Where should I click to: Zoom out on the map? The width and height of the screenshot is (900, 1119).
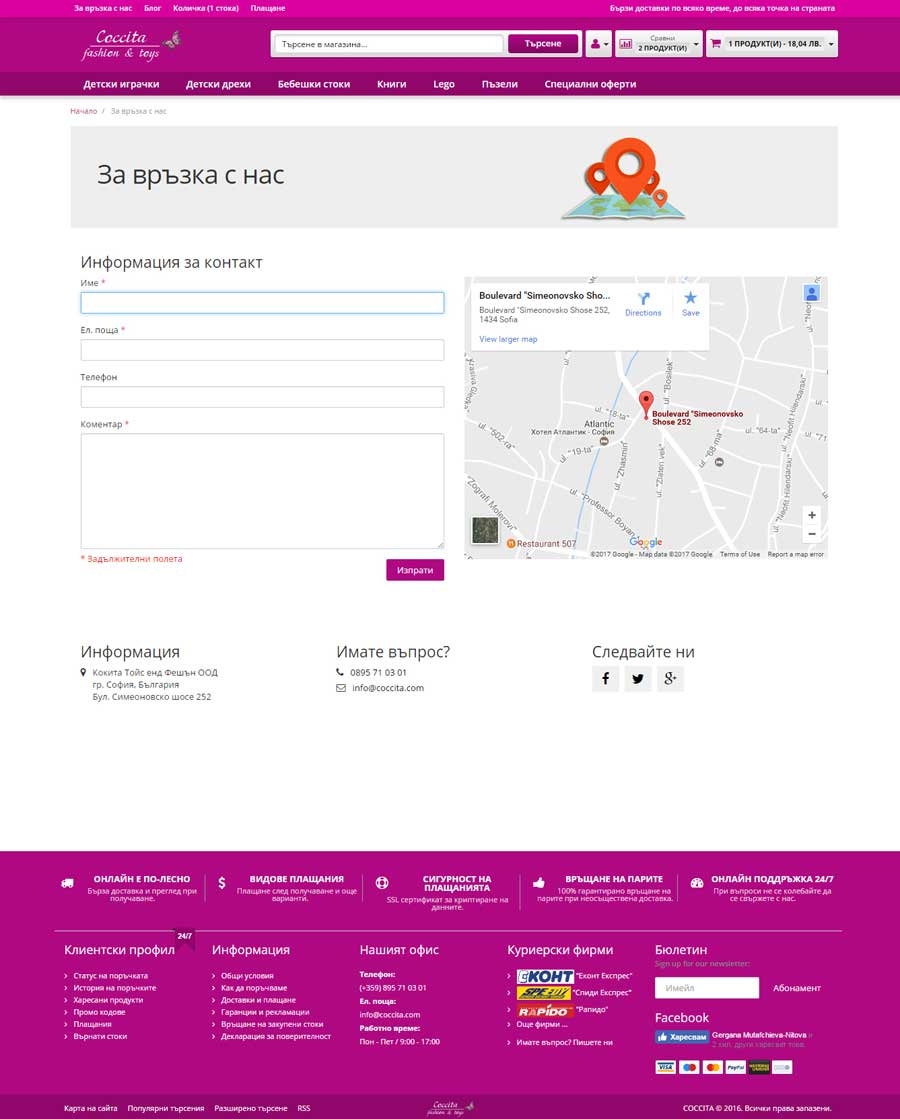coord(811,534)
